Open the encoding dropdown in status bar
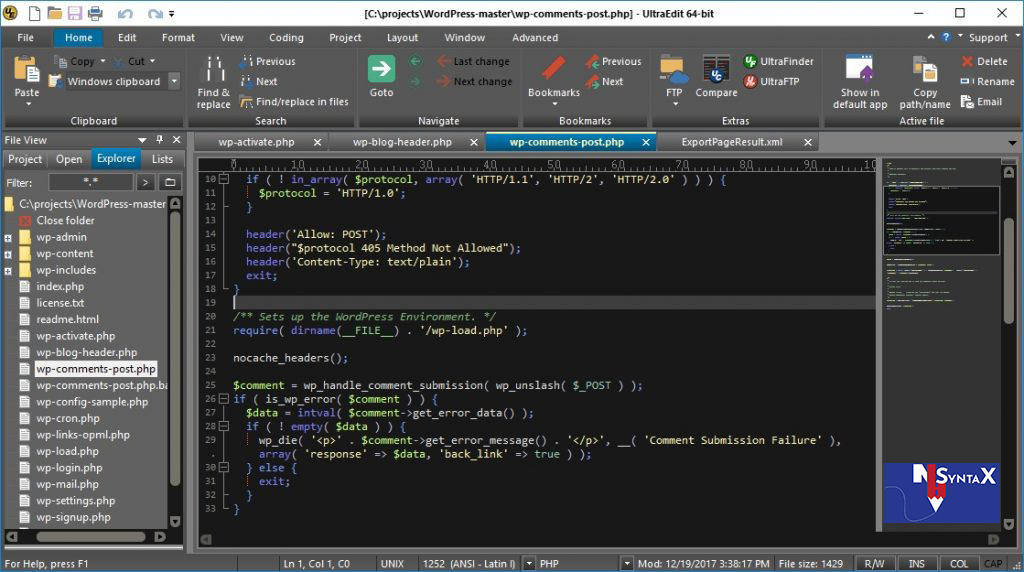 click(x=529, y=564)
